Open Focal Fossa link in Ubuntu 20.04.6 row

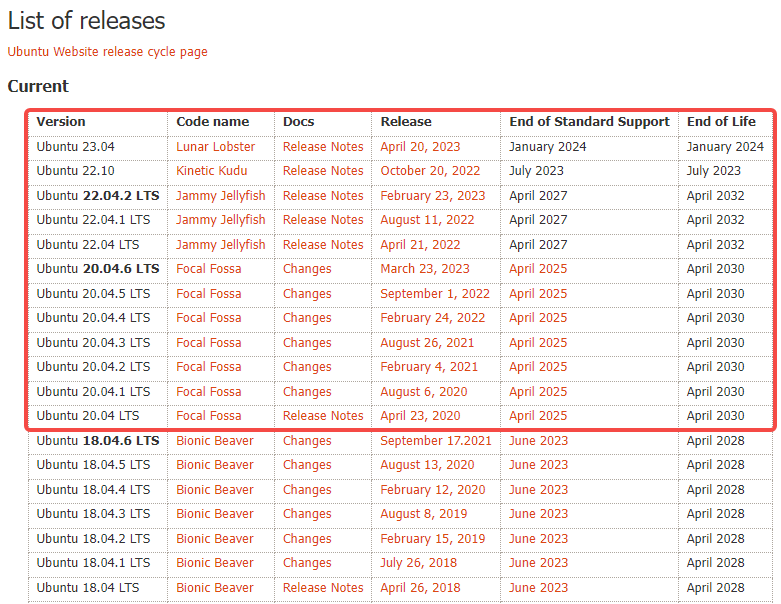(208, 269)
